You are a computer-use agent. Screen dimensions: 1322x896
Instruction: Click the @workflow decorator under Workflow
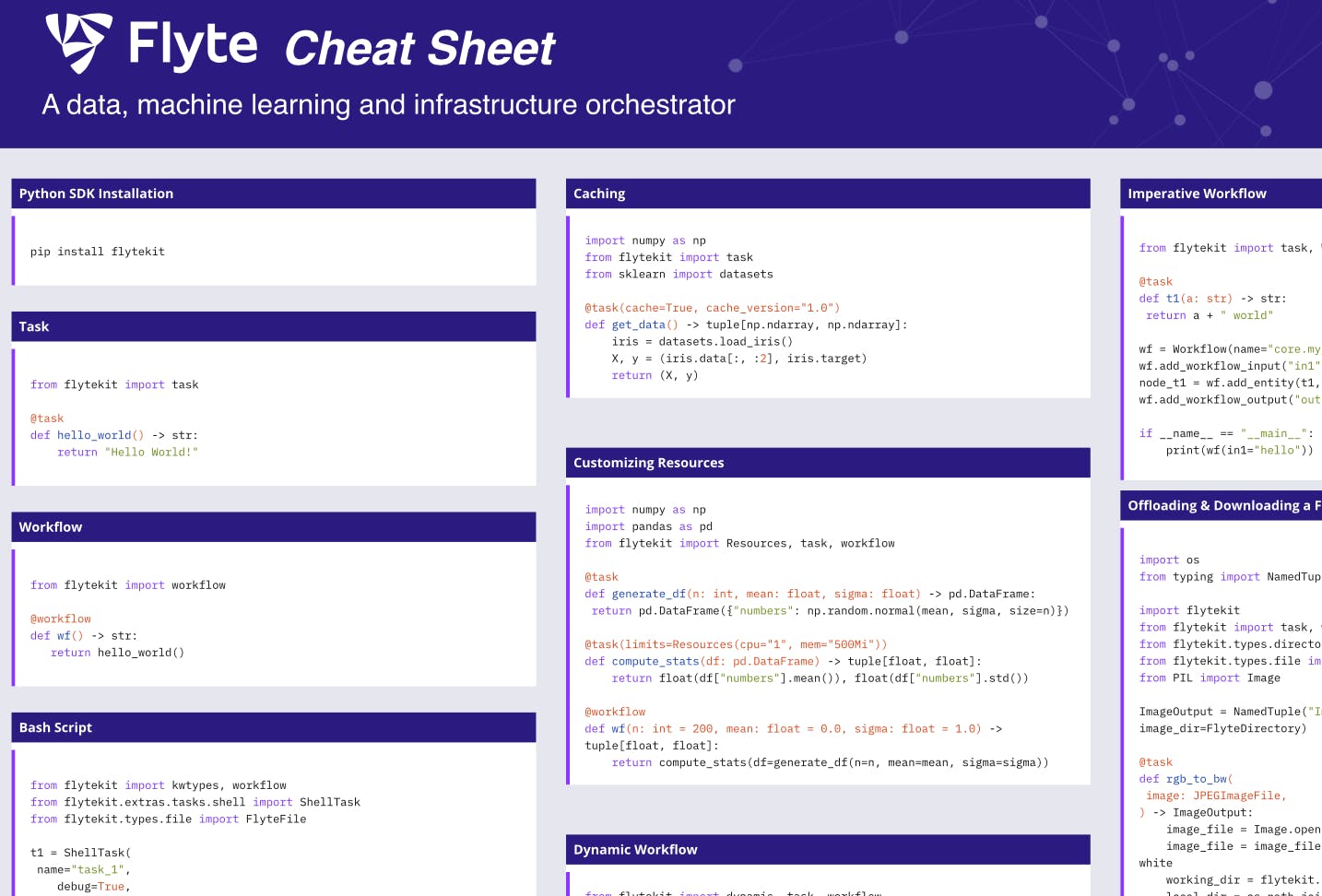coord(60,619)
